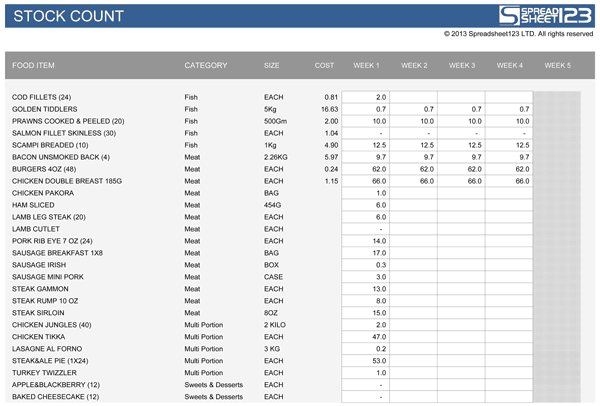Select the WEEK 3 column header
This screenshot has width=600, height=406.
462,65
